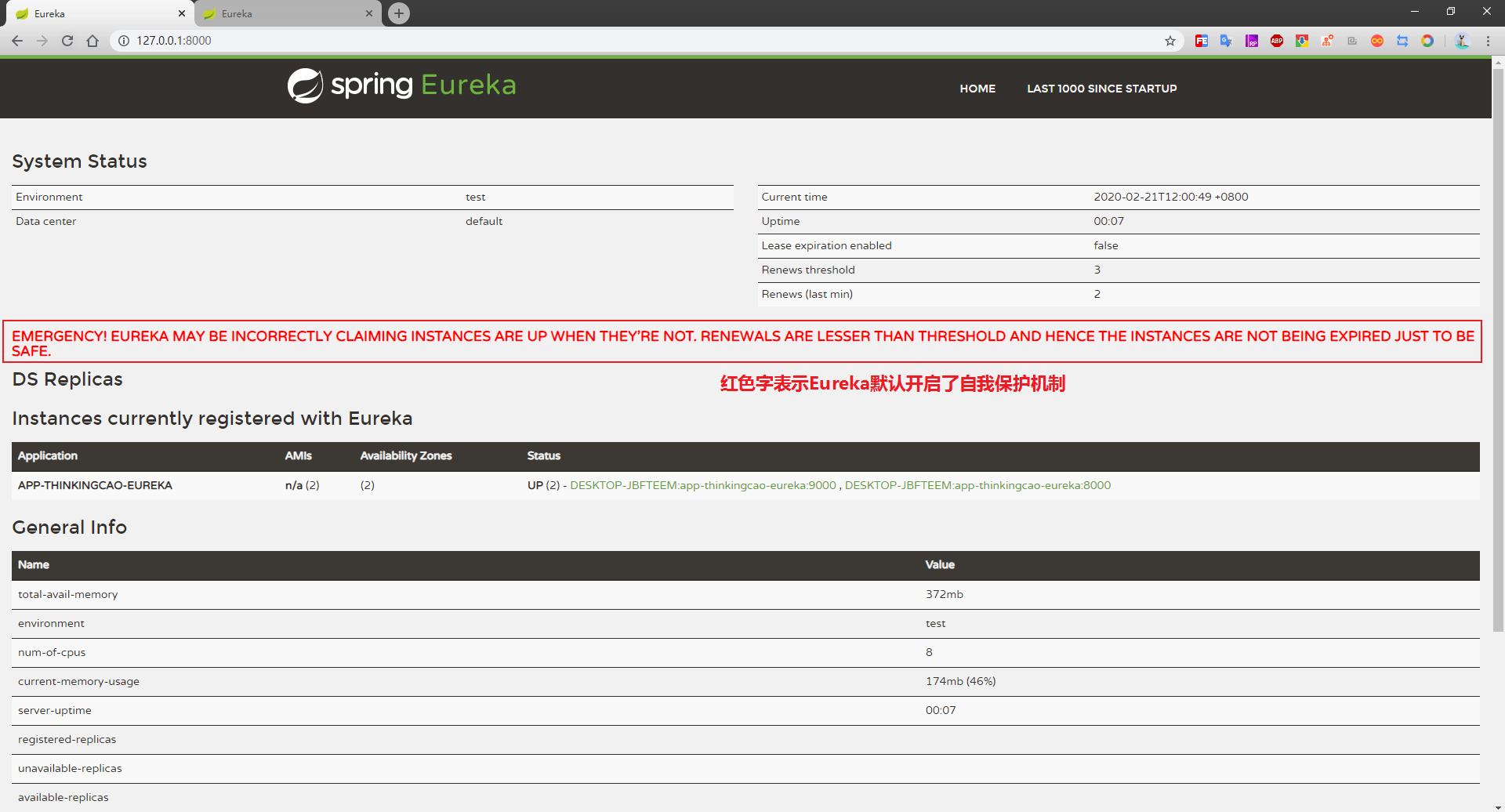Screen dimensions: 1505x812
Task: Open the red infinity extension icon
Action: click(1377, 41)
